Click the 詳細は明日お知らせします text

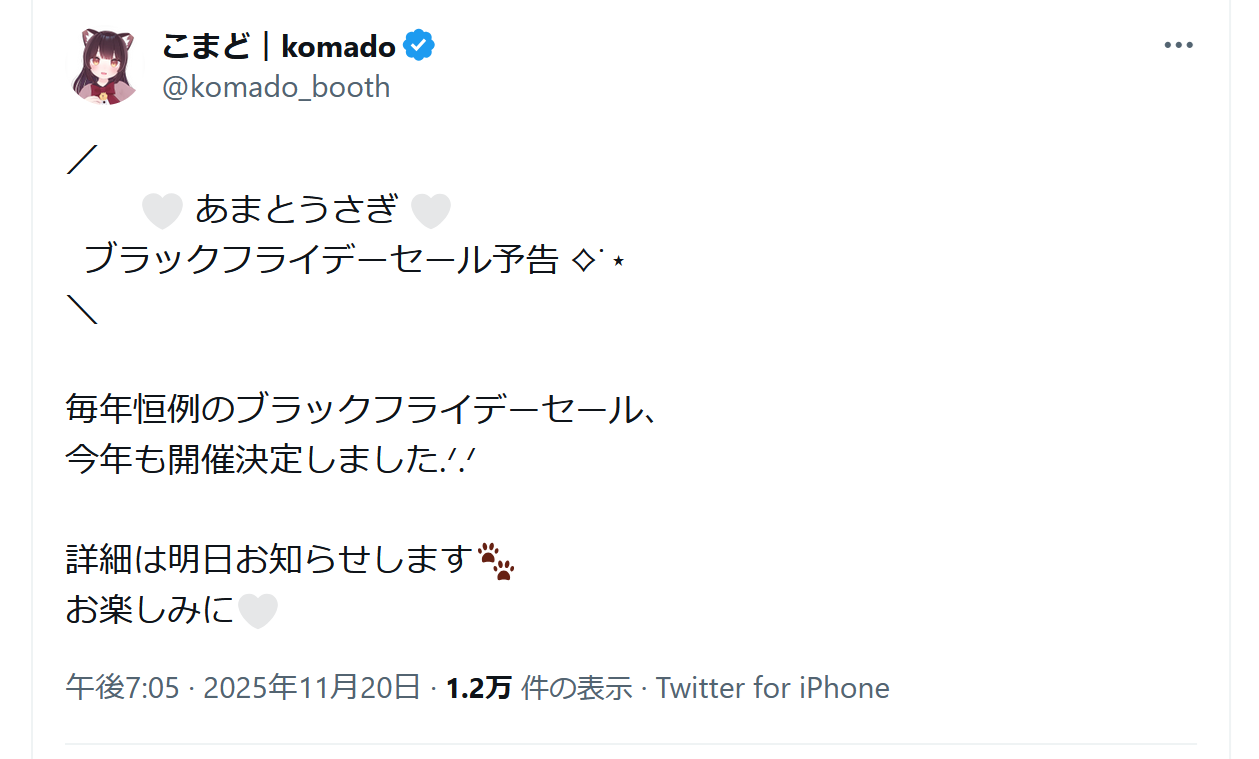click(268, 560)
